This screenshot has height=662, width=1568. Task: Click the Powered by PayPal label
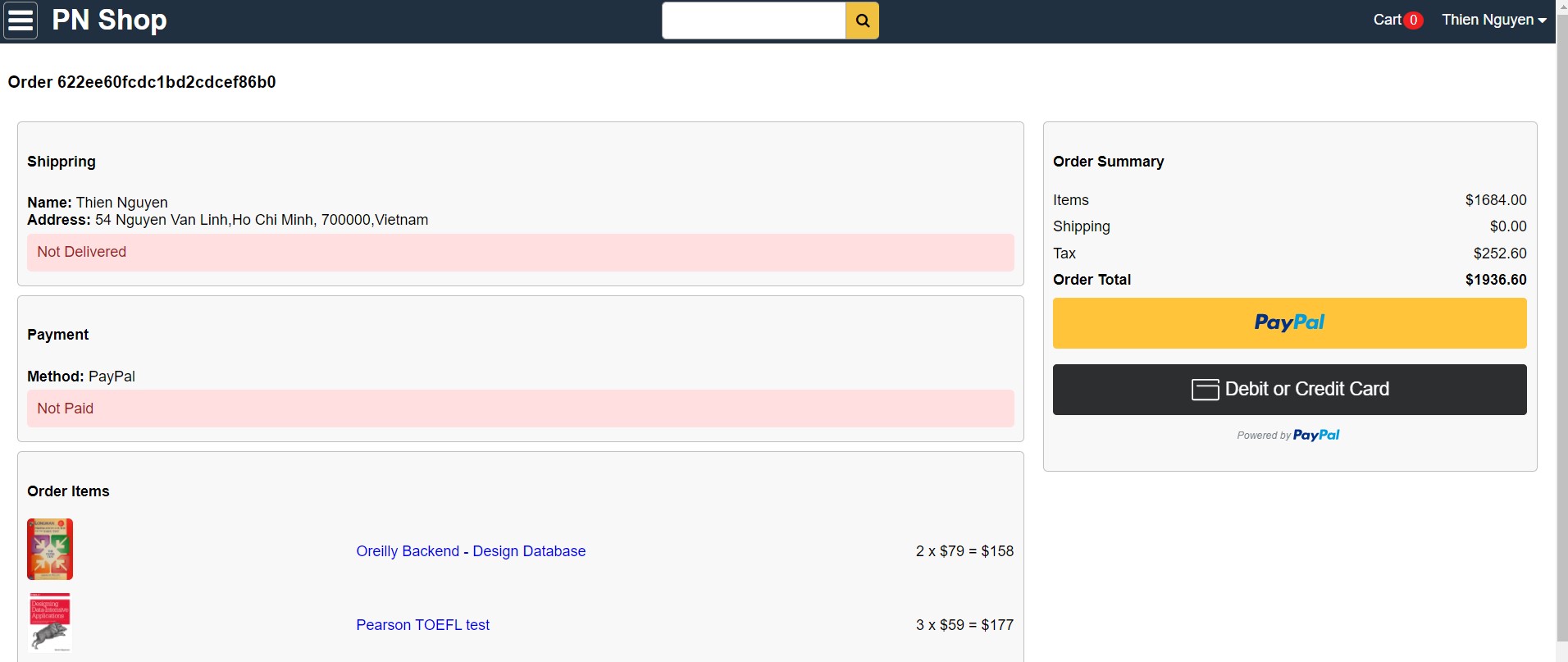1288,436
